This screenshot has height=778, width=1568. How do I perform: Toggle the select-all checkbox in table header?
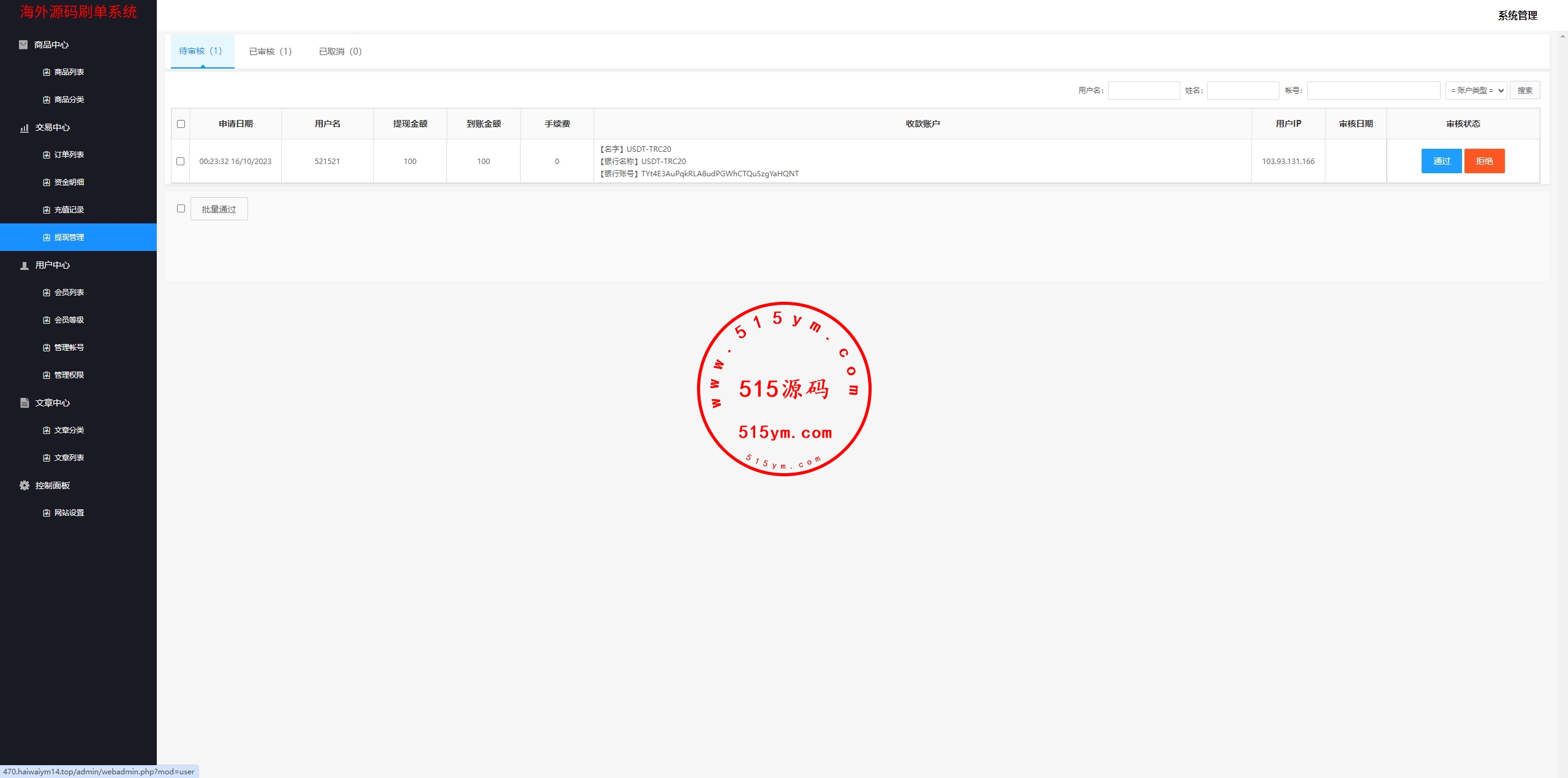(x=181, y=124)
